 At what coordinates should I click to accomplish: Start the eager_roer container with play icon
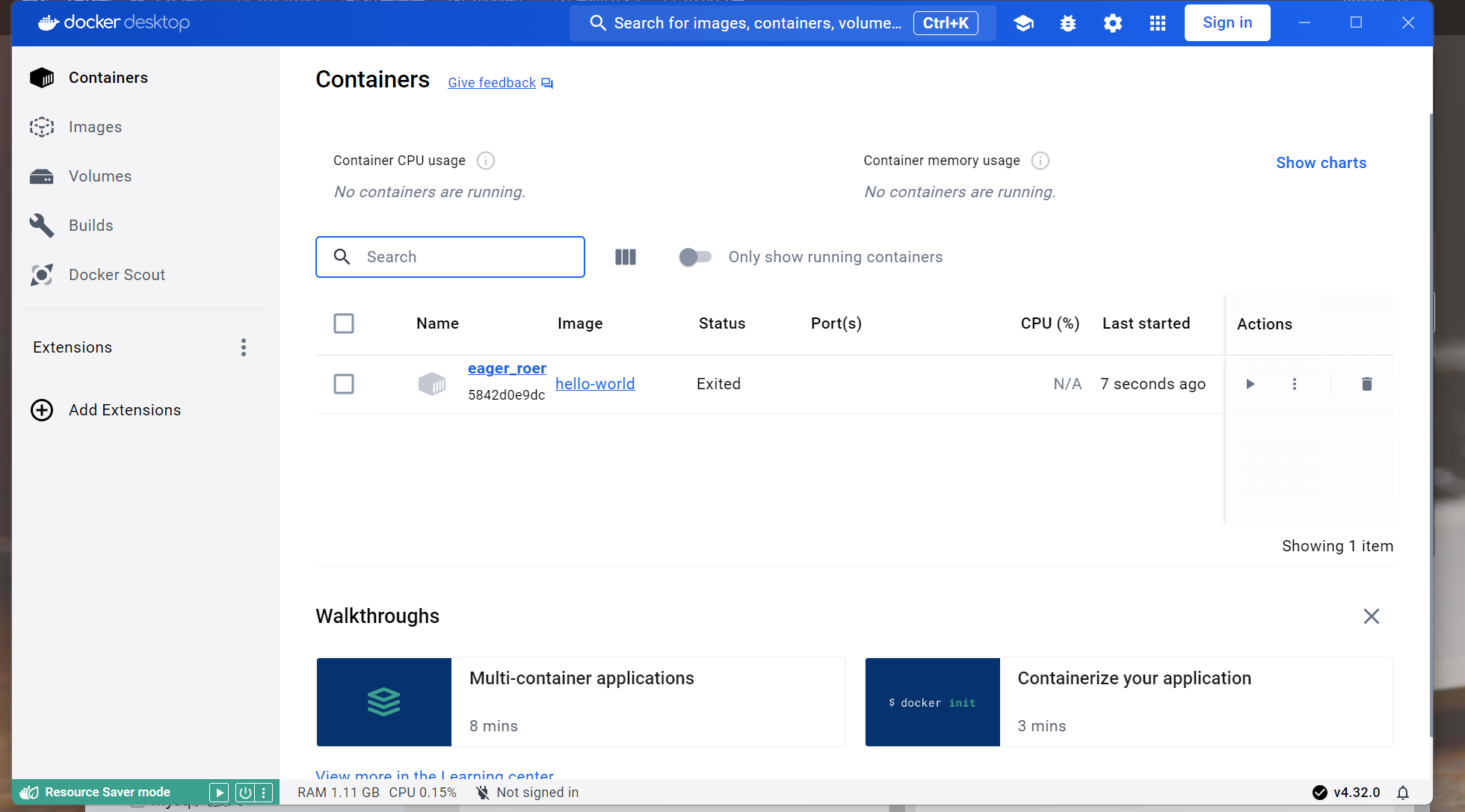1250,384
